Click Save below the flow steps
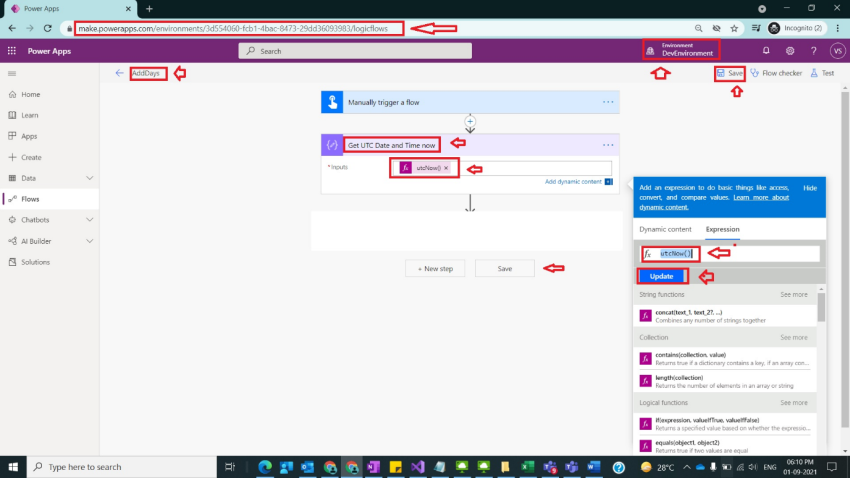Screen dimensions: 850x478 point(505,268)
